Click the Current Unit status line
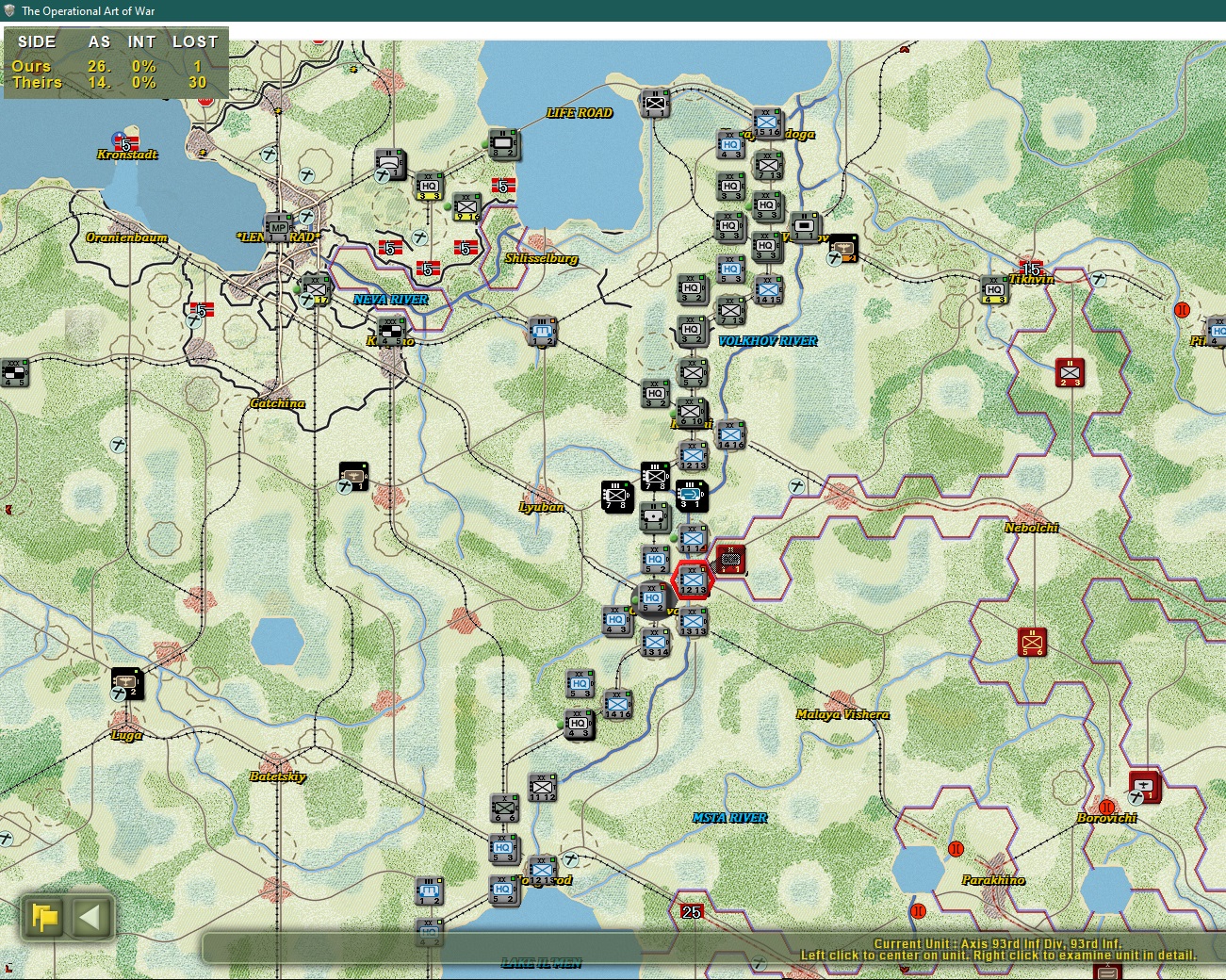The width and height of the screenshot is (1226, 980). pos(998,943)
